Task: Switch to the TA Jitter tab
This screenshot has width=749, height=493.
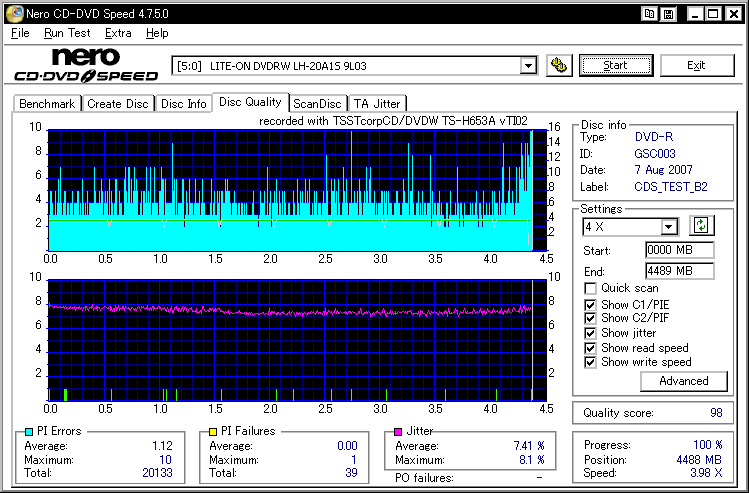Action: click(x=376, y=103)
